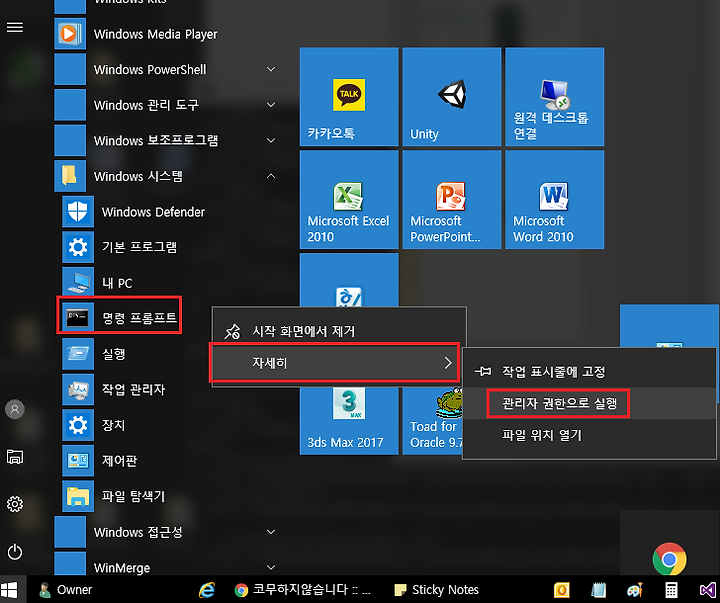
Task: Click the 명령 프롬프트 console icon
Action: (x=78, y=318)
